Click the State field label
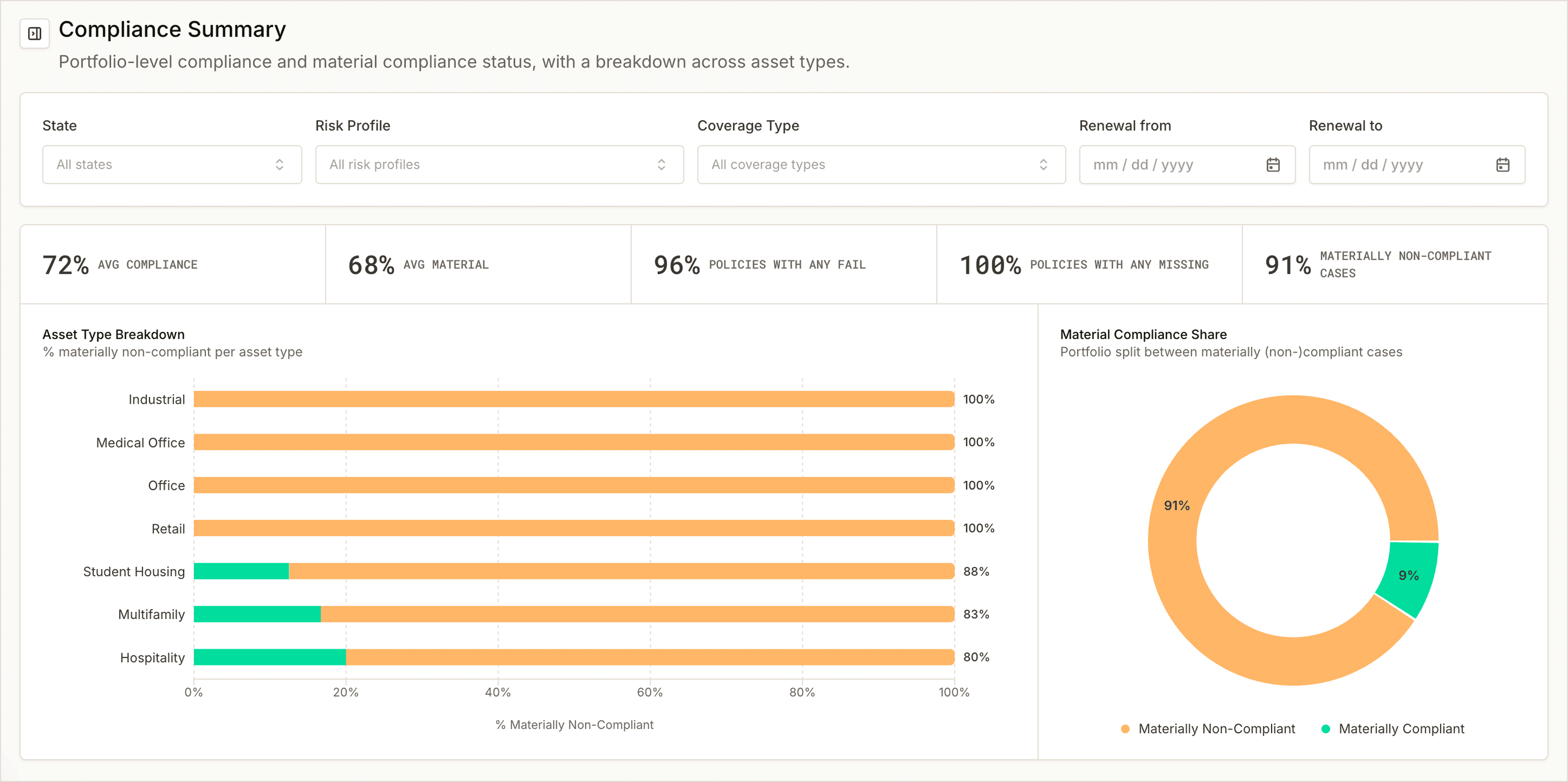 click(x=60, y=125)
